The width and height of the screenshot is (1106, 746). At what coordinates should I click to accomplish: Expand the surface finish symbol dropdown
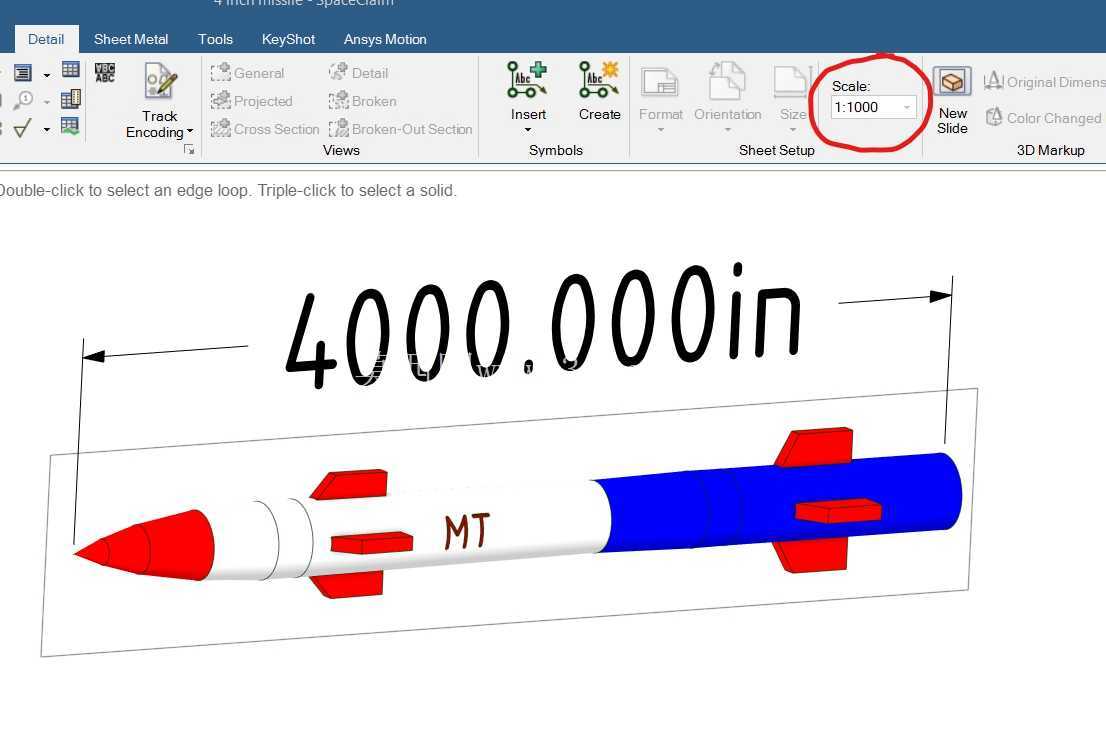click(x=47, y=130)
